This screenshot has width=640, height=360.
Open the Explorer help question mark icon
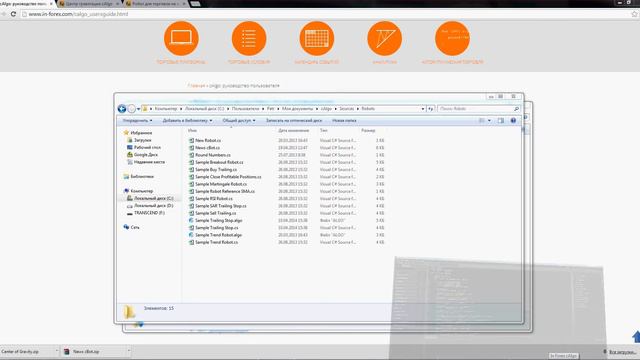[x=513, y=120]
